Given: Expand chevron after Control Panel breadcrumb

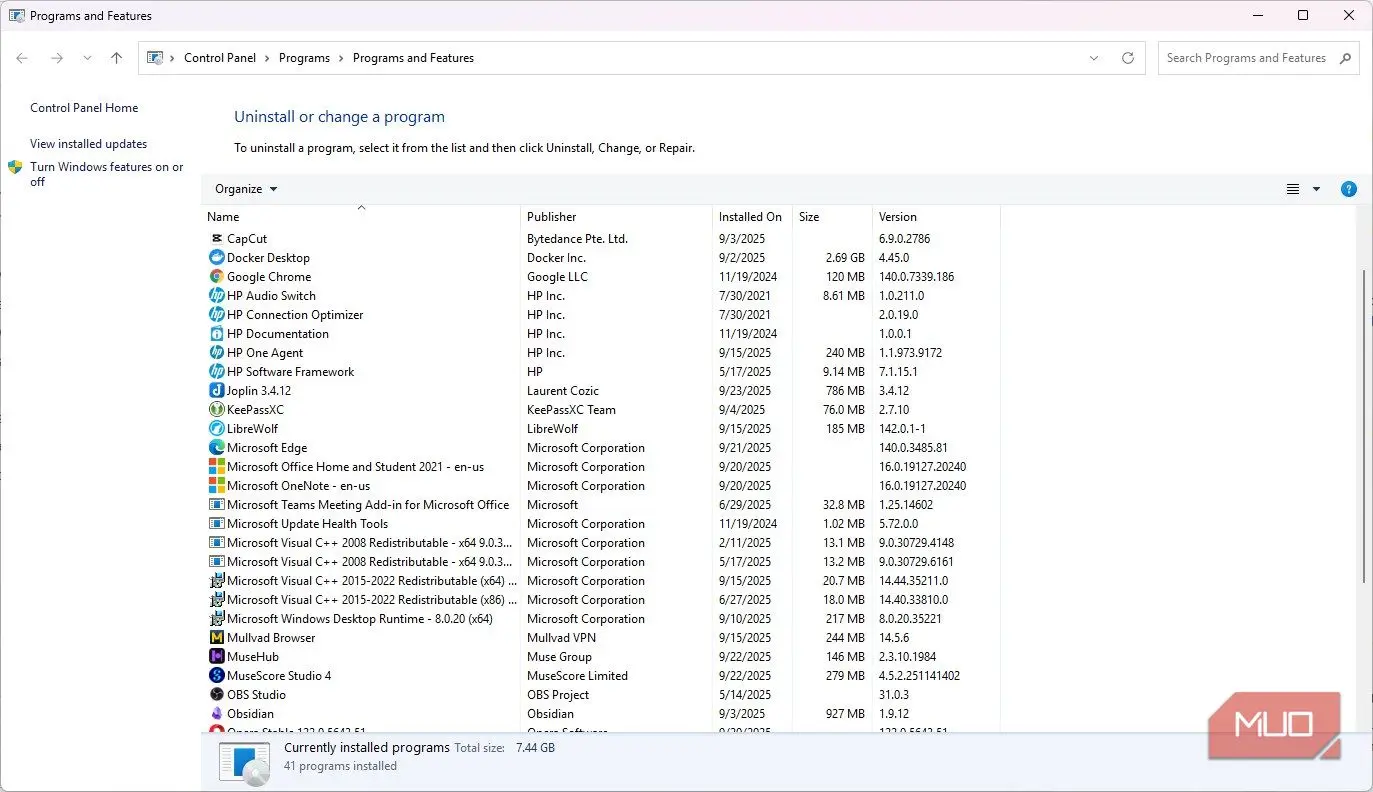Looking at the screenshot, I should pos(267,58).
